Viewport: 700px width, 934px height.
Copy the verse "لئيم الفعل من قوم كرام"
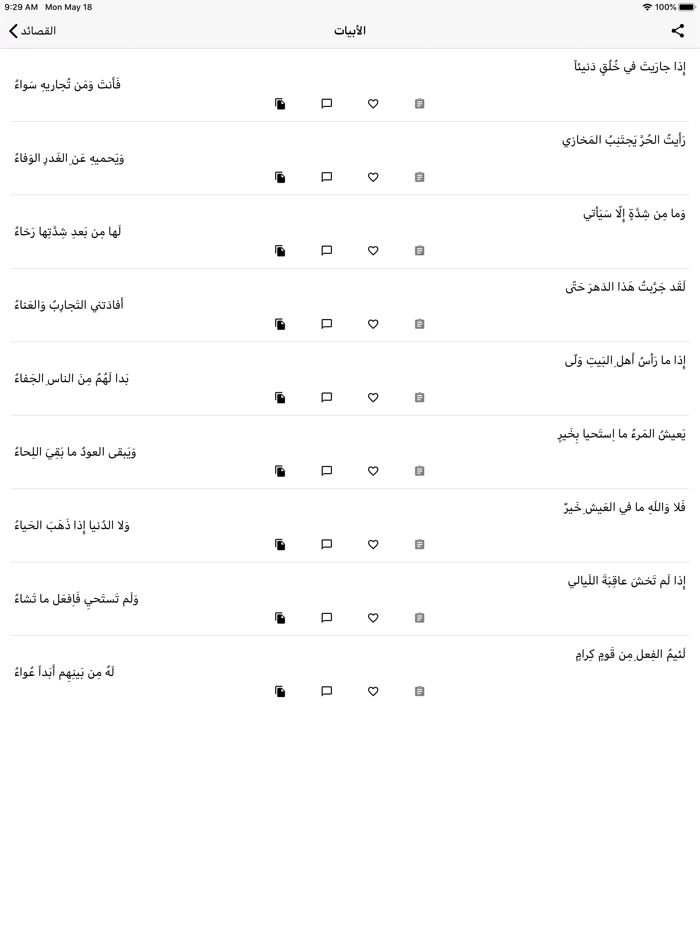(281, 691)
